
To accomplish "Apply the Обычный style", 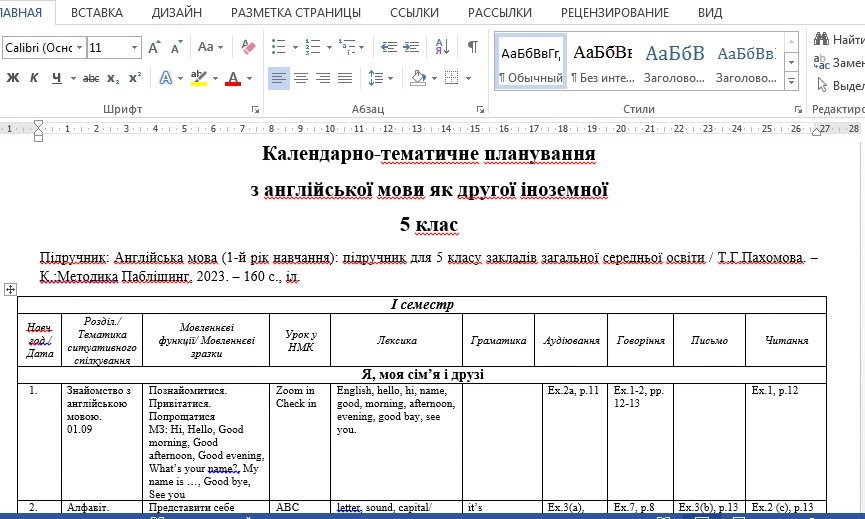I will (530, 63).
